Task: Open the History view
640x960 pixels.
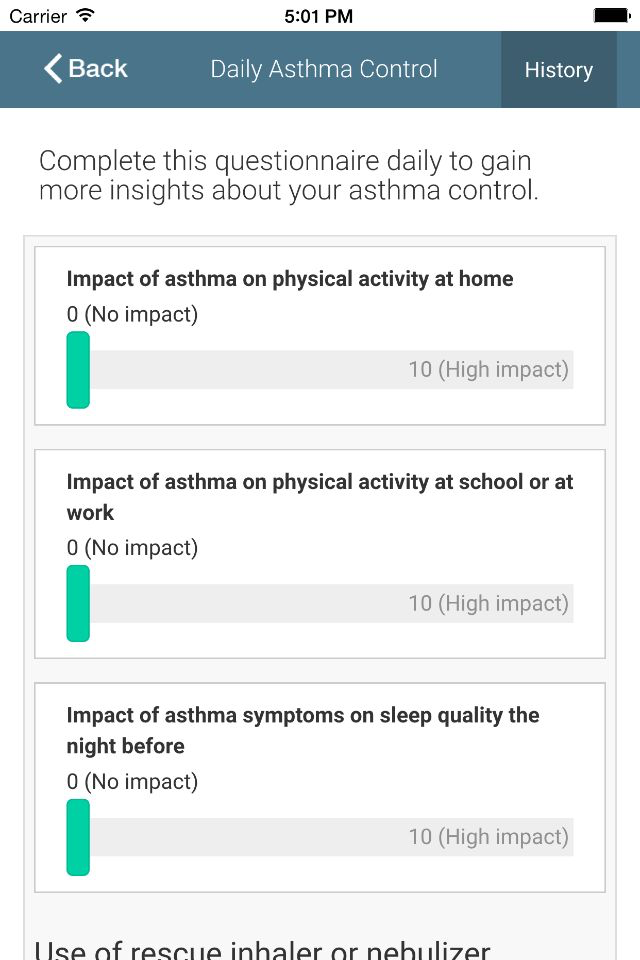Action: [559, 70]
